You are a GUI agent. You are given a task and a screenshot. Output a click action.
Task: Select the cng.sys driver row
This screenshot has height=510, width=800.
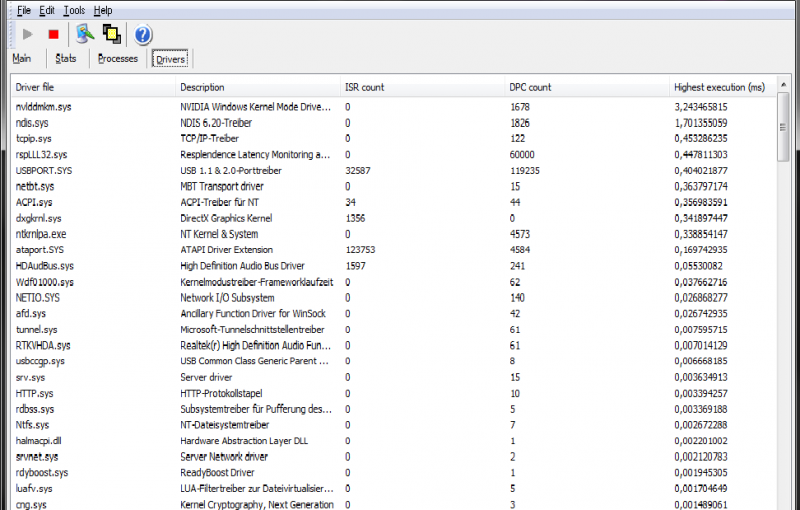click(x=394, y=504)
